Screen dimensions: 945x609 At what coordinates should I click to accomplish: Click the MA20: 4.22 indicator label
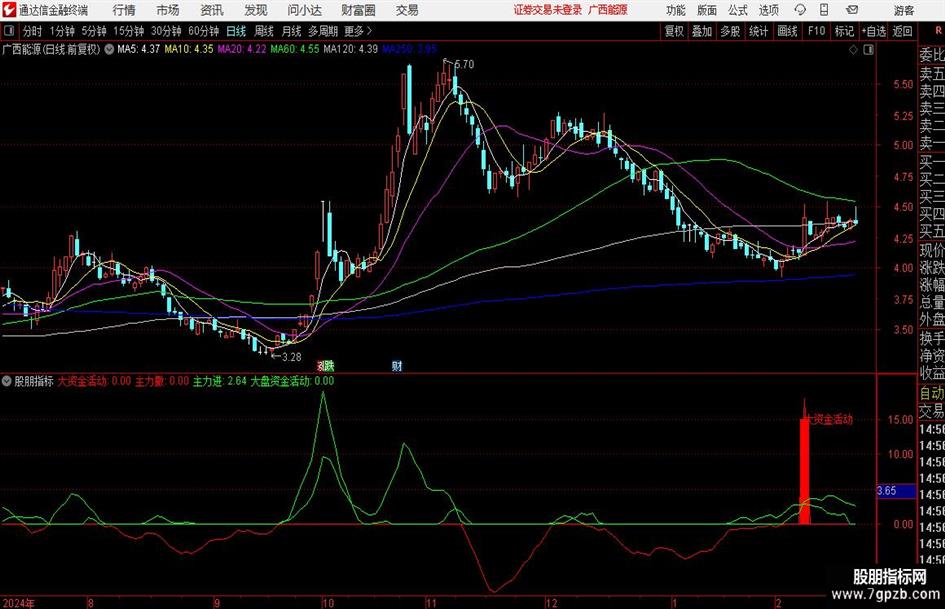[242, 49]
